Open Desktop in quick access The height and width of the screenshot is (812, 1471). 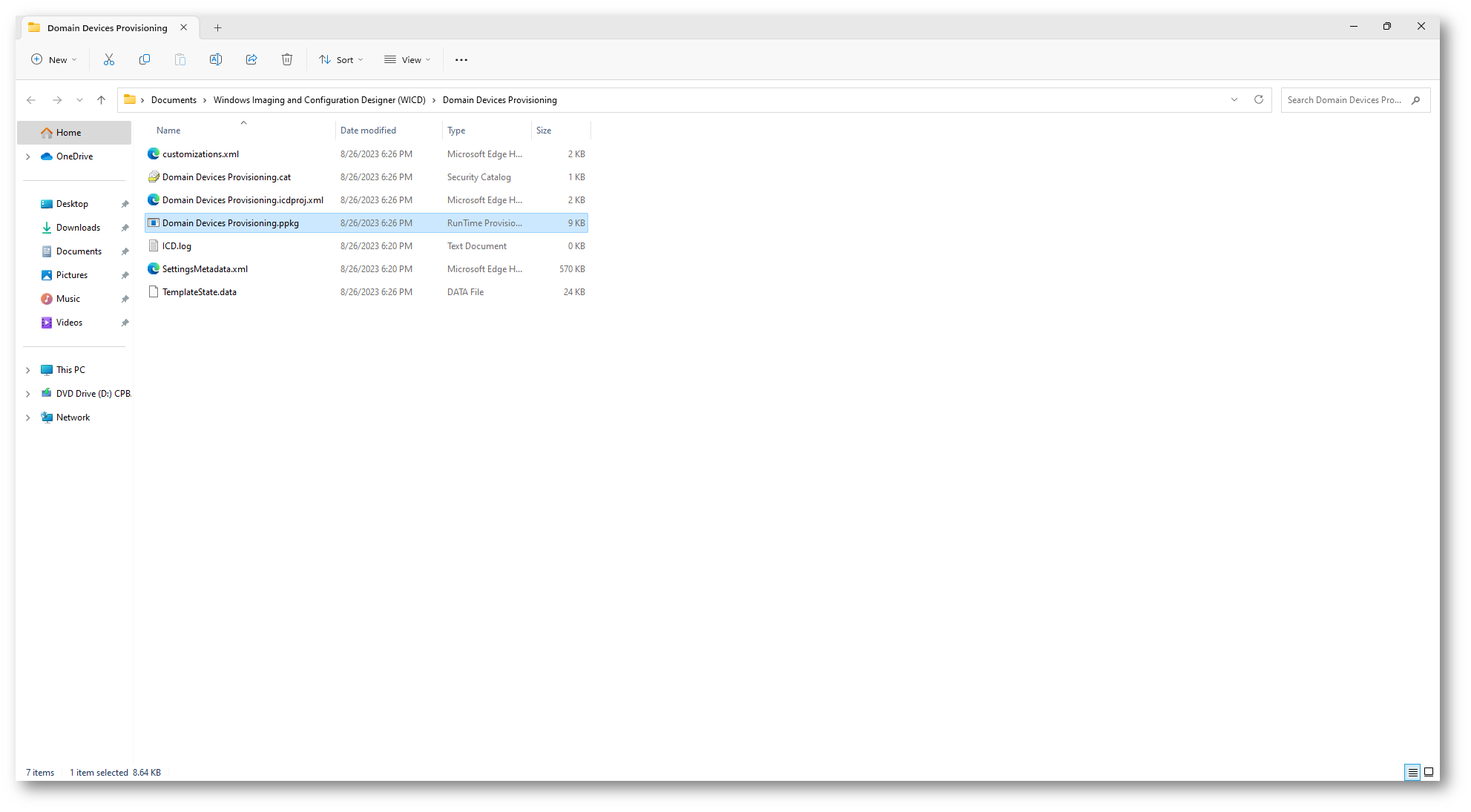pyautogui.click(x=72, y=204)
